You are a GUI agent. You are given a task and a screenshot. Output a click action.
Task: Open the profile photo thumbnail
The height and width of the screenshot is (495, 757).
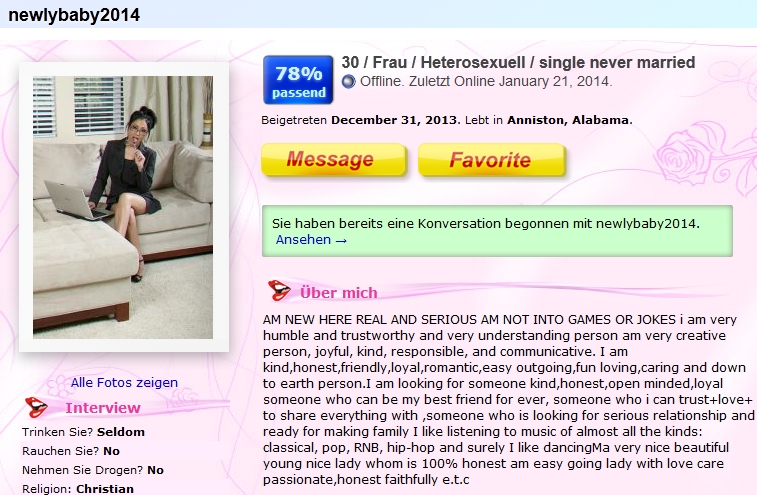pyautogui.click(x=123, y=207)
